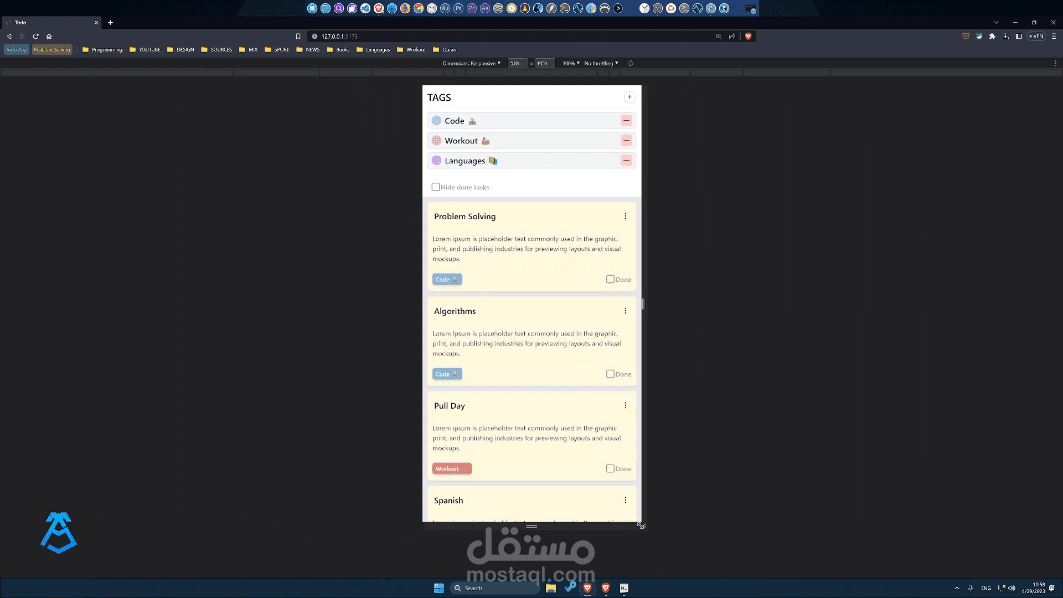Open the YOUTUBE bookmarks folder
This screenshot has height=598, width=1063.
tap(144, 49)
